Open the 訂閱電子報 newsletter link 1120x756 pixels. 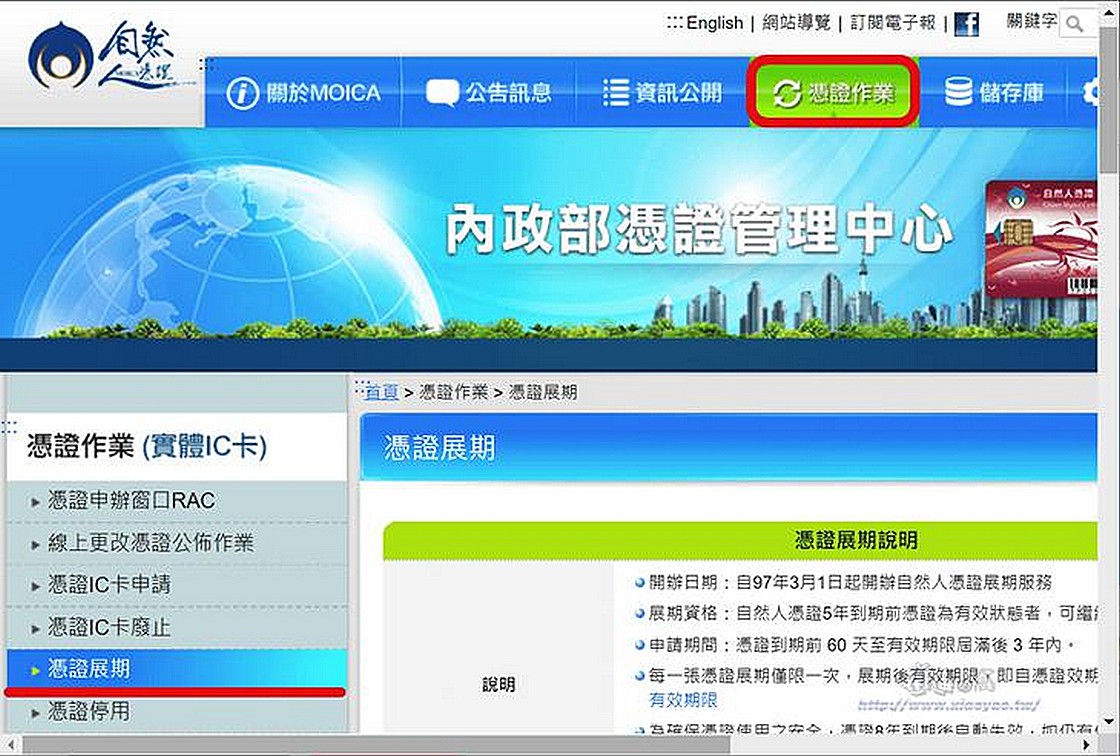tap(893, 23)
